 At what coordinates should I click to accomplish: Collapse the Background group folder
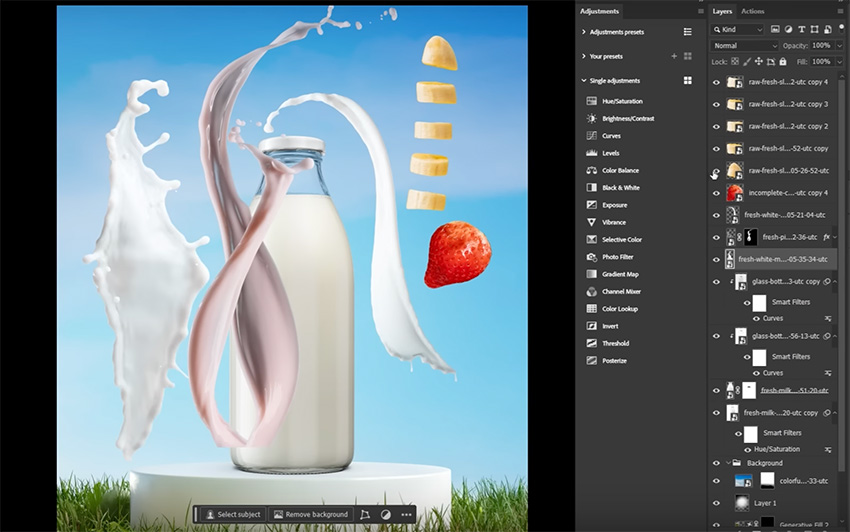[728, 463]
